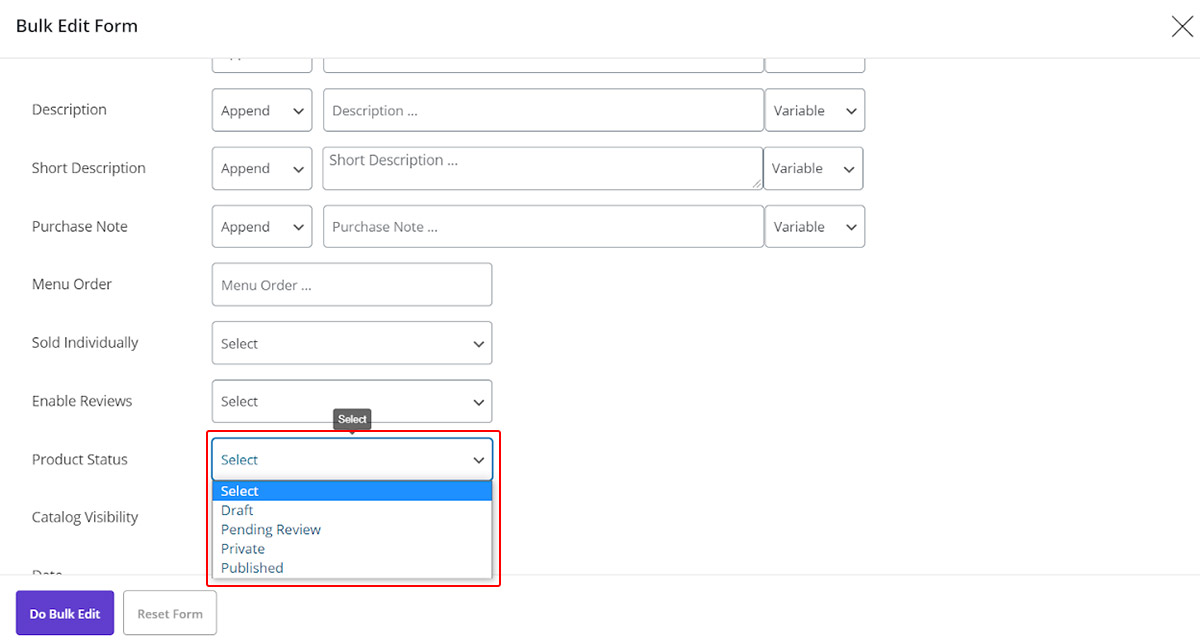
Task: Expand the Description Variable dropdown
Action: pos(814,111)
